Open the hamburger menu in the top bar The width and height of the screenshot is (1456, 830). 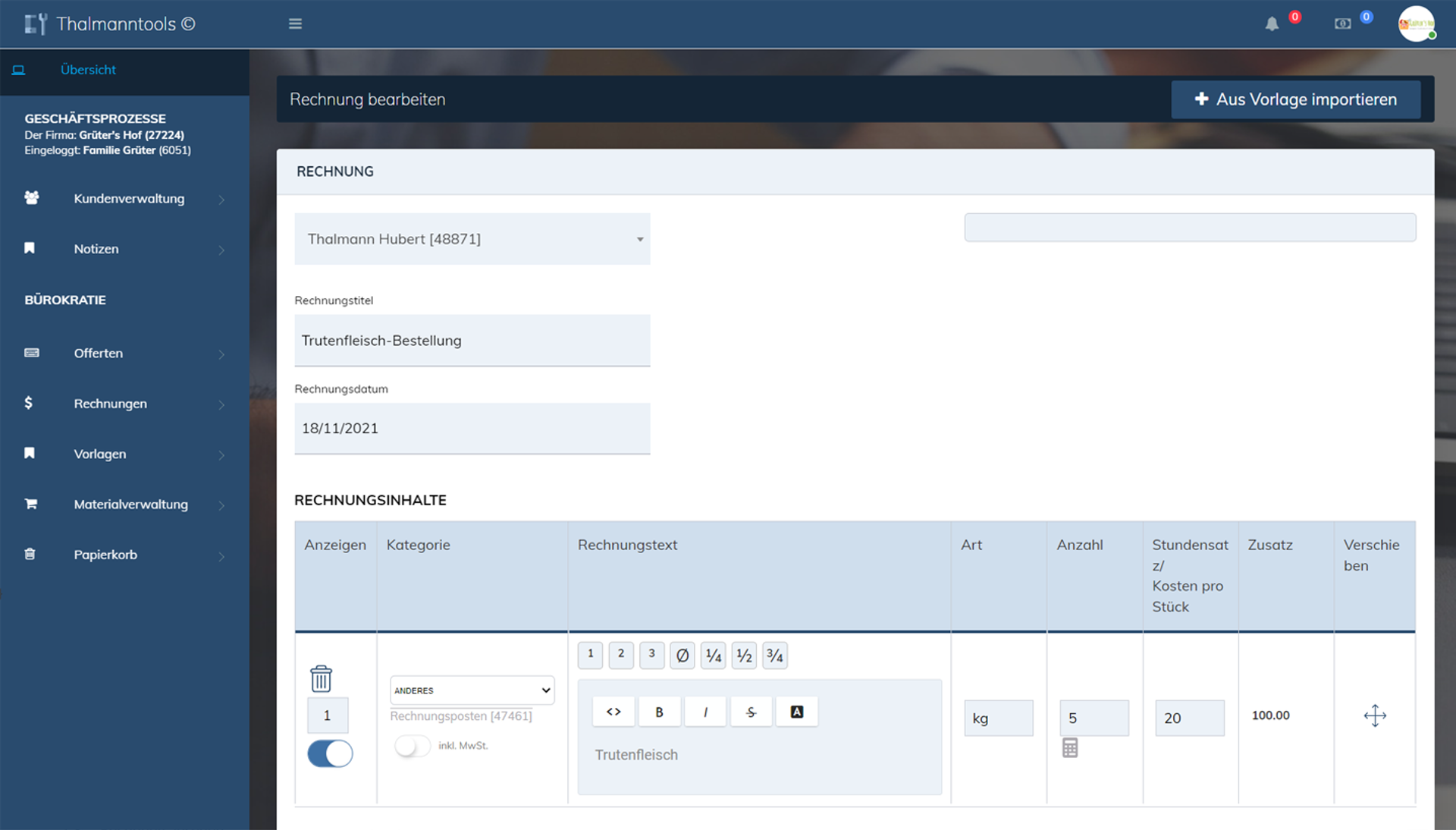click(x=295, y=24)
